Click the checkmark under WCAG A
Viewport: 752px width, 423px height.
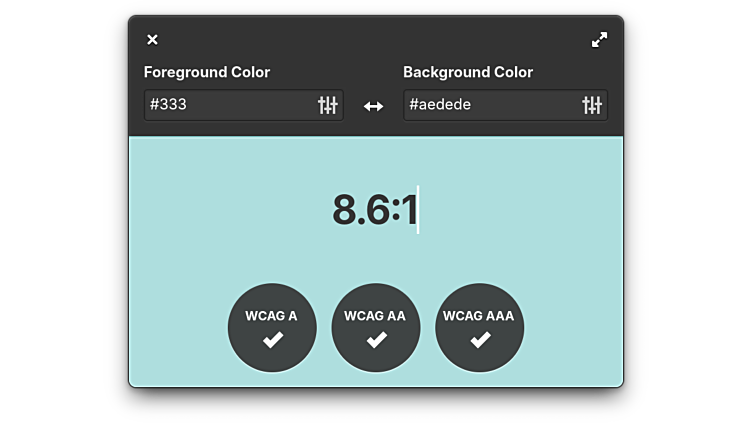click(272, 340)
